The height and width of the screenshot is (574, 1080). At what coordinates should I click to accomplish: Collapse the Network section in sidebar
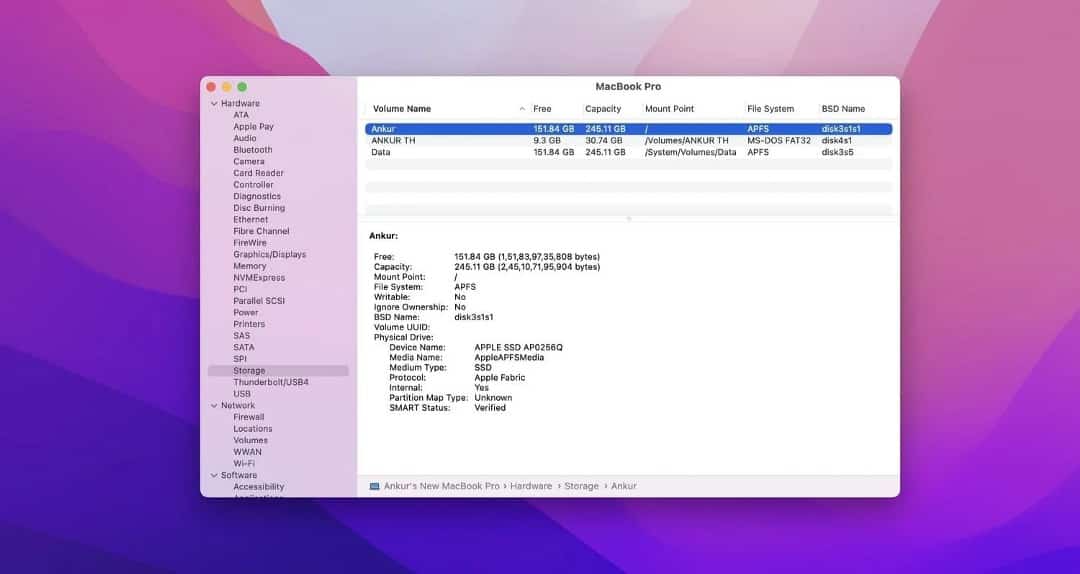coord(213,406)
